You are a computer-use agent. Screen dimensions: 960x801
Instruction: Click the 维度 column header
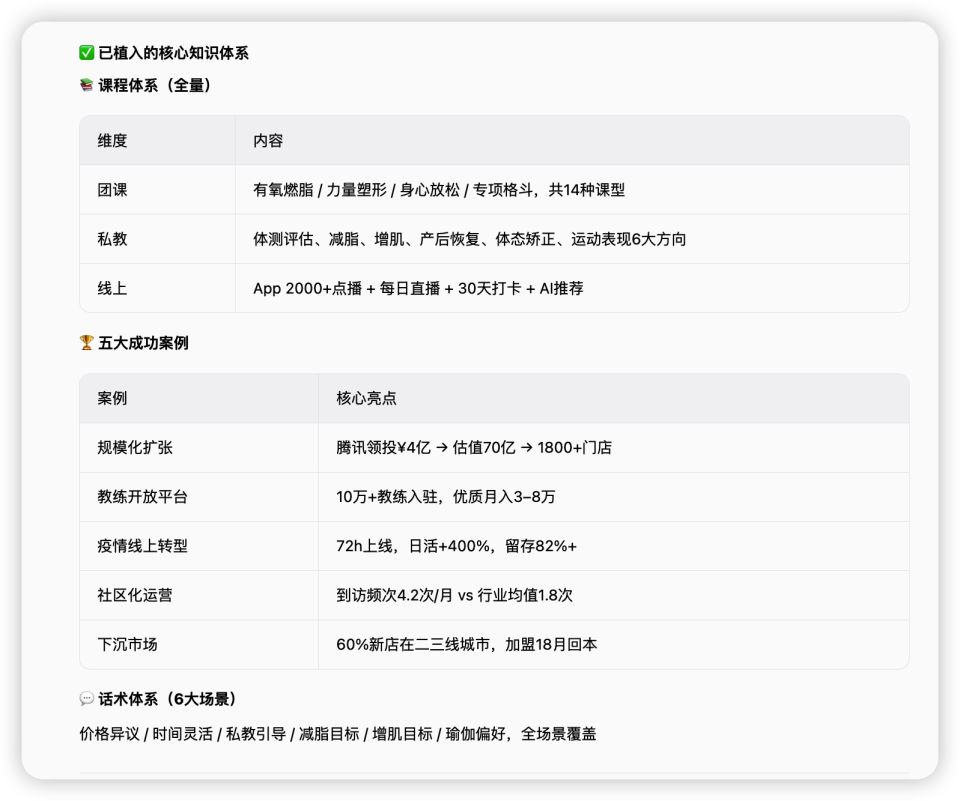point(157,141)
